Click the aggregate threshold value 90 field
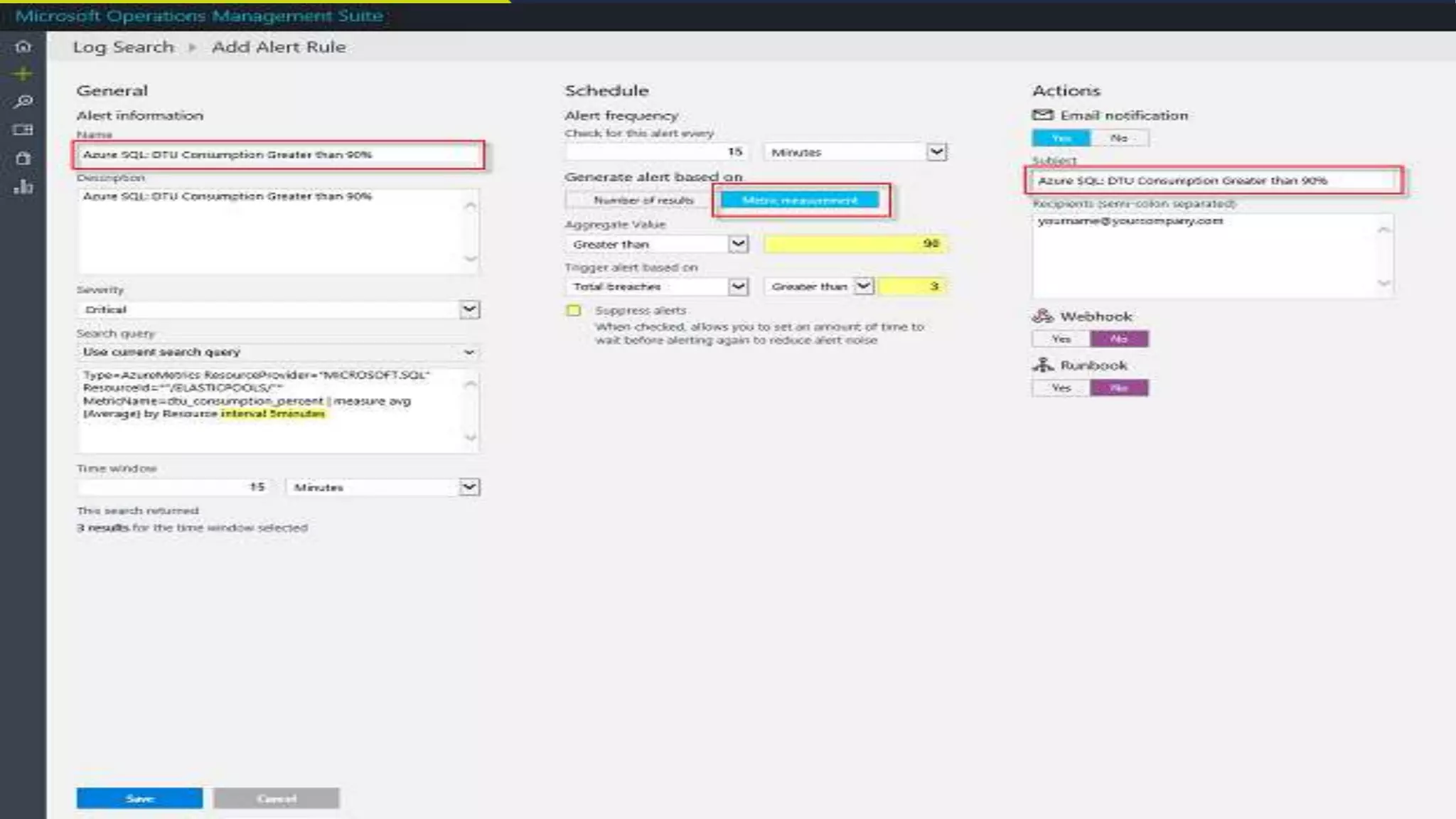1456x819 pixels. tap(855, 244)
